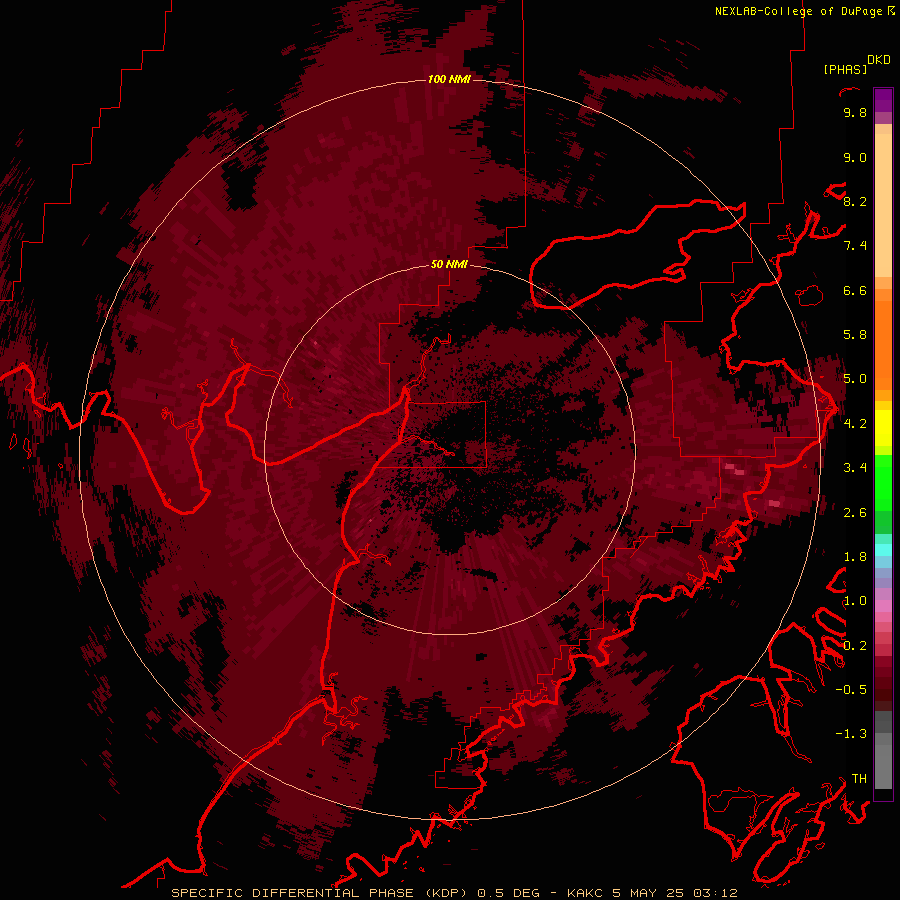Pick the gray band at color bar bottom
Viewport: 900px width, 900px height.
click(883, 766)
